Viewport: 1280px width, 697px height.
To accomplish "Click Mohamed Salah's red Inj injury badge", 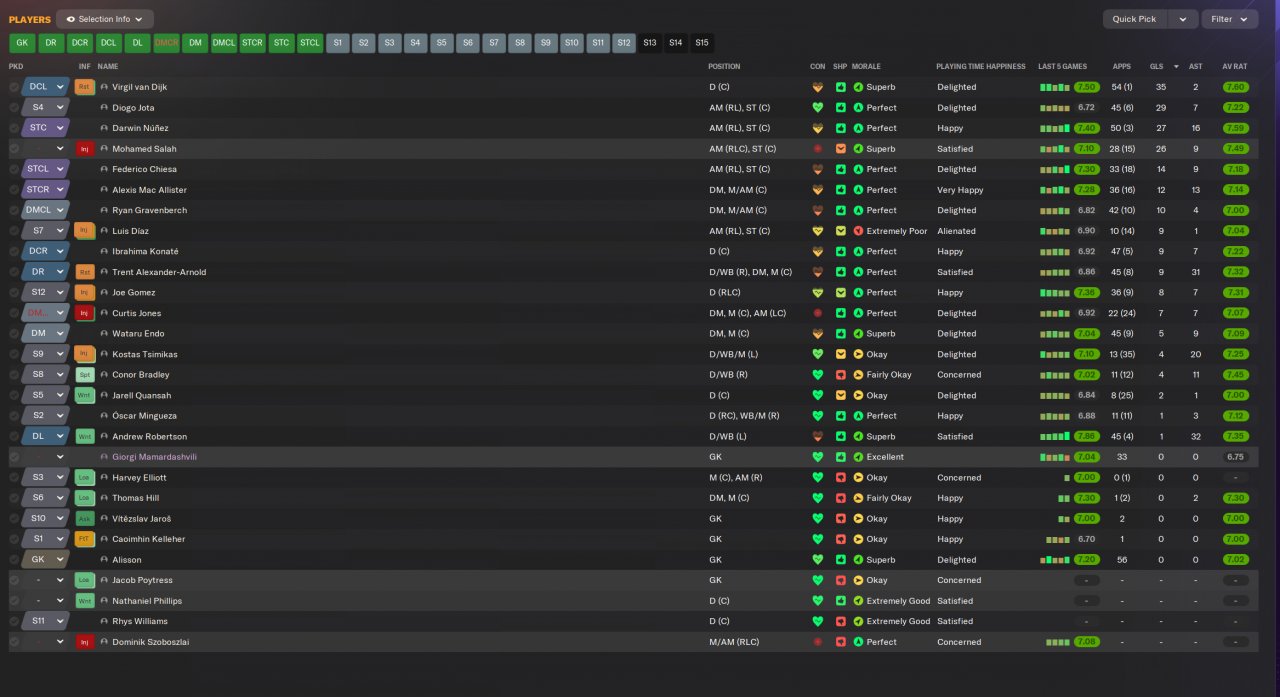I will click(84, 149).
